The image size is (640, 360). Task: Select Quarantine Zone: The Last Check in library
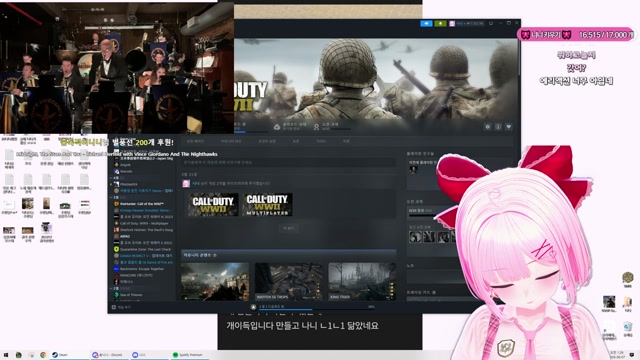point(143,249)
